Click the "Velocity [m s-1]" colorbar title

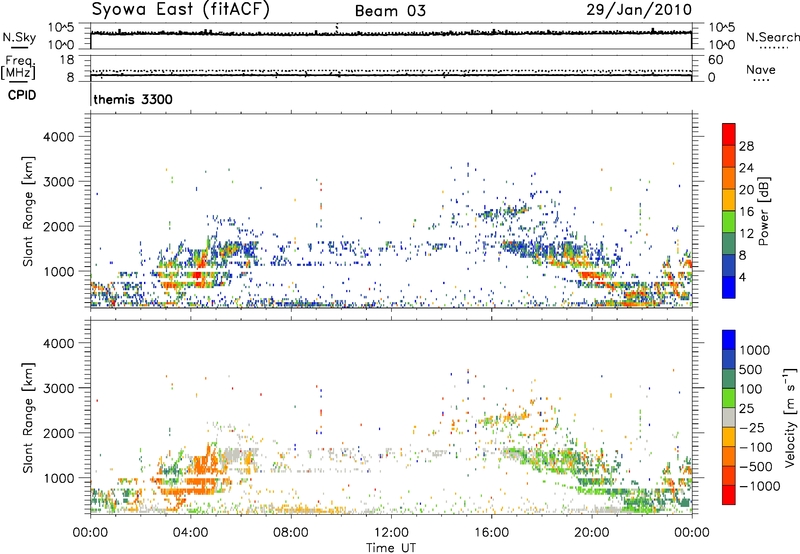(x=790, y=417)
